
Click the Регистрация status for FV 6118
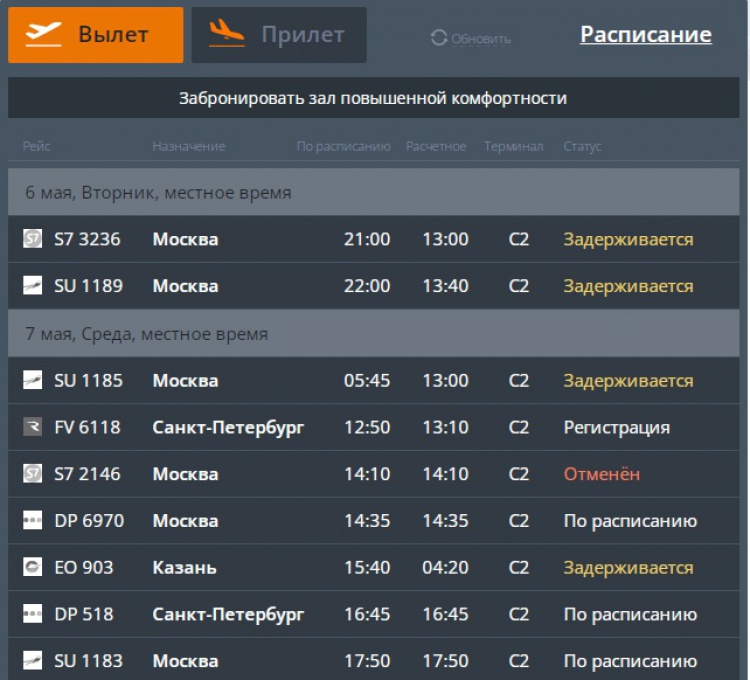click(x=616, y=427)
